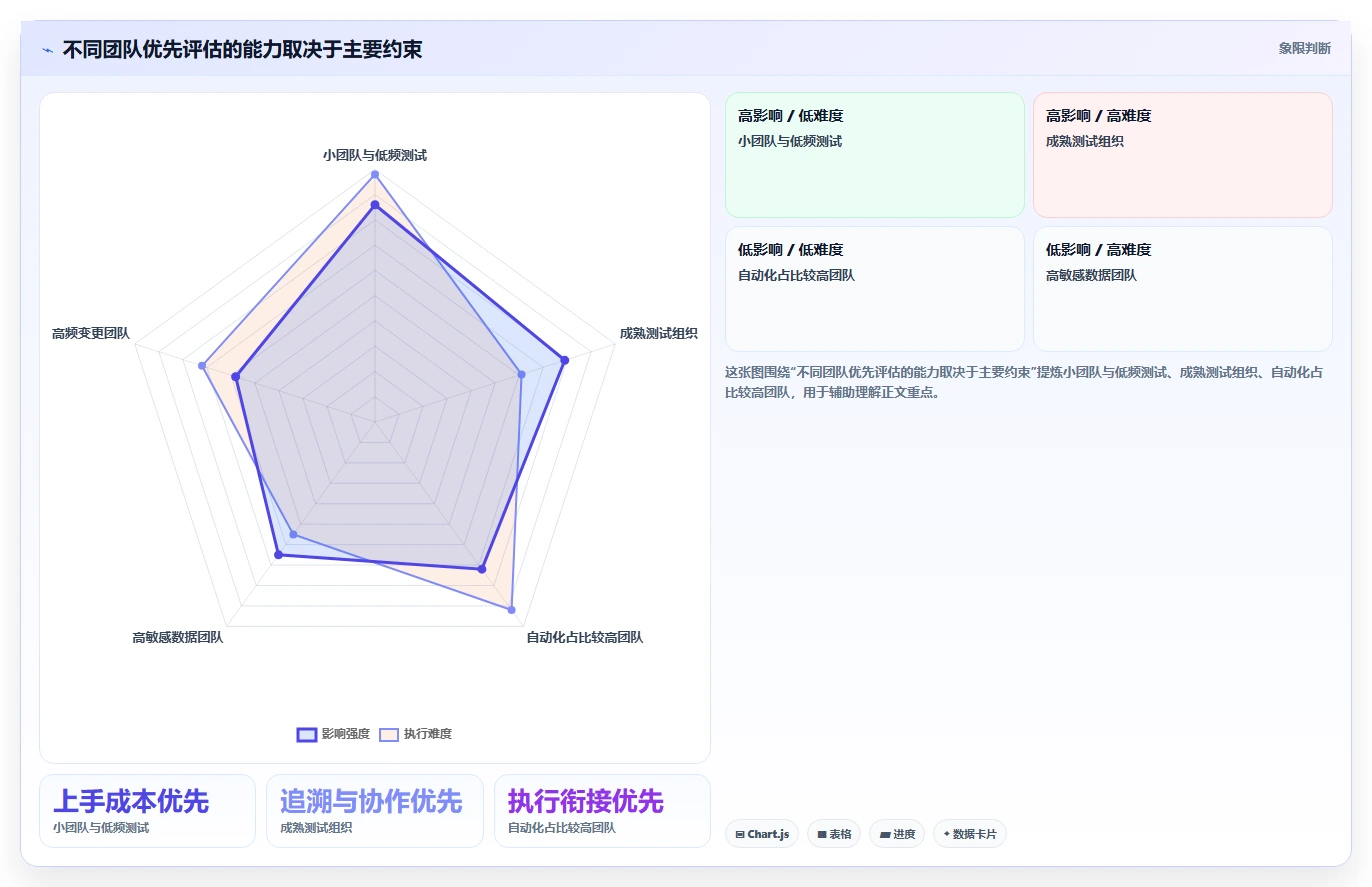
Task: Click the icon in the 进度 tag
Action: pyautogui.click(x=885, y=834)
